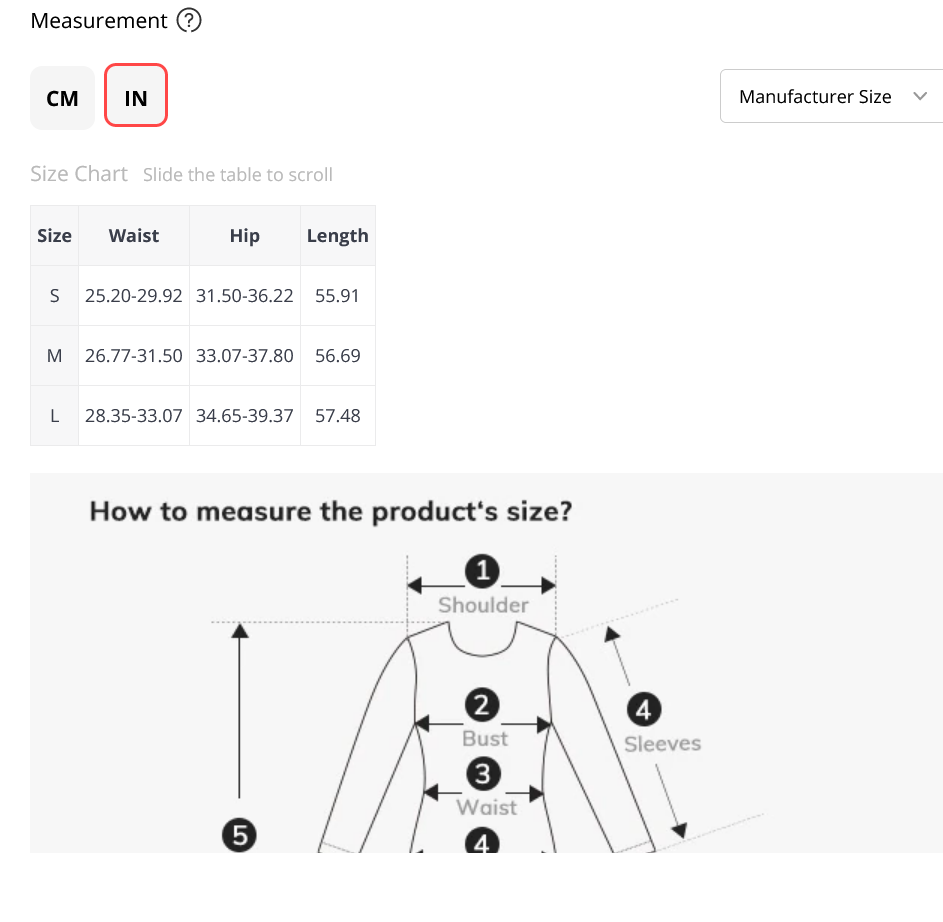
Task: Click the Measurement help question mark icon
Action: point(189,20)
